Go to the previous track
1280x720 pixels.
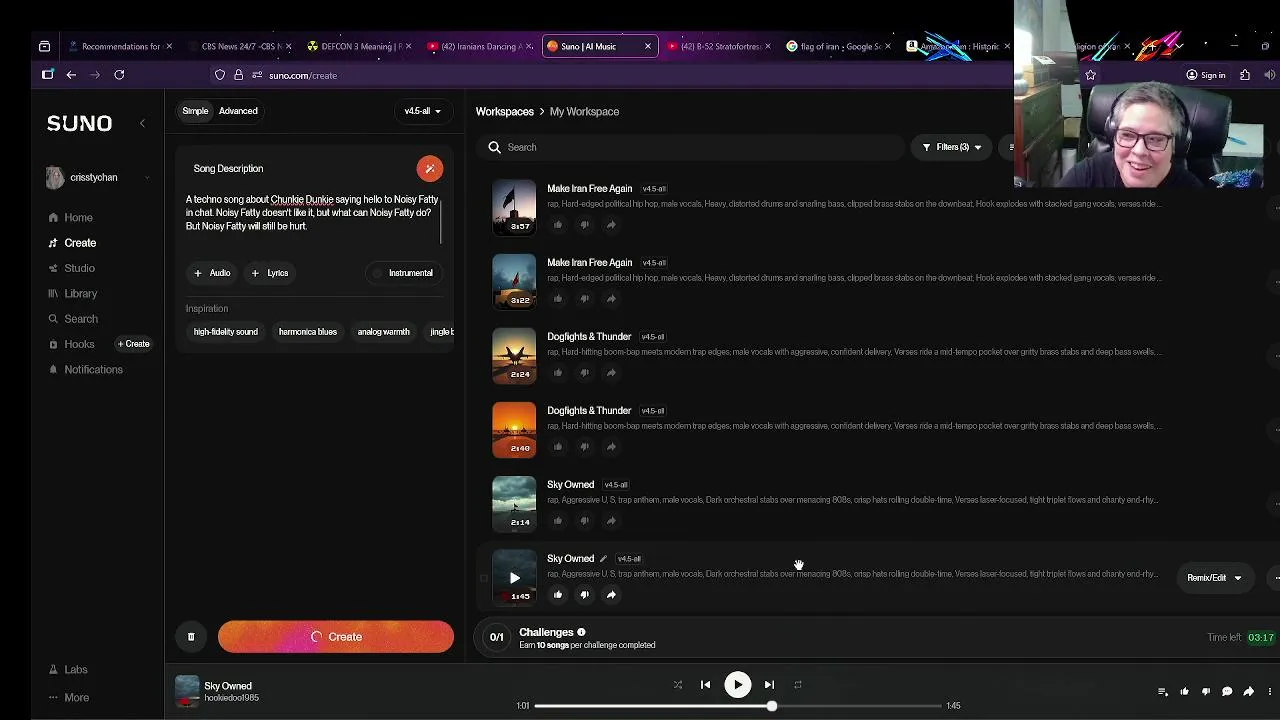(x=706, y=685)
